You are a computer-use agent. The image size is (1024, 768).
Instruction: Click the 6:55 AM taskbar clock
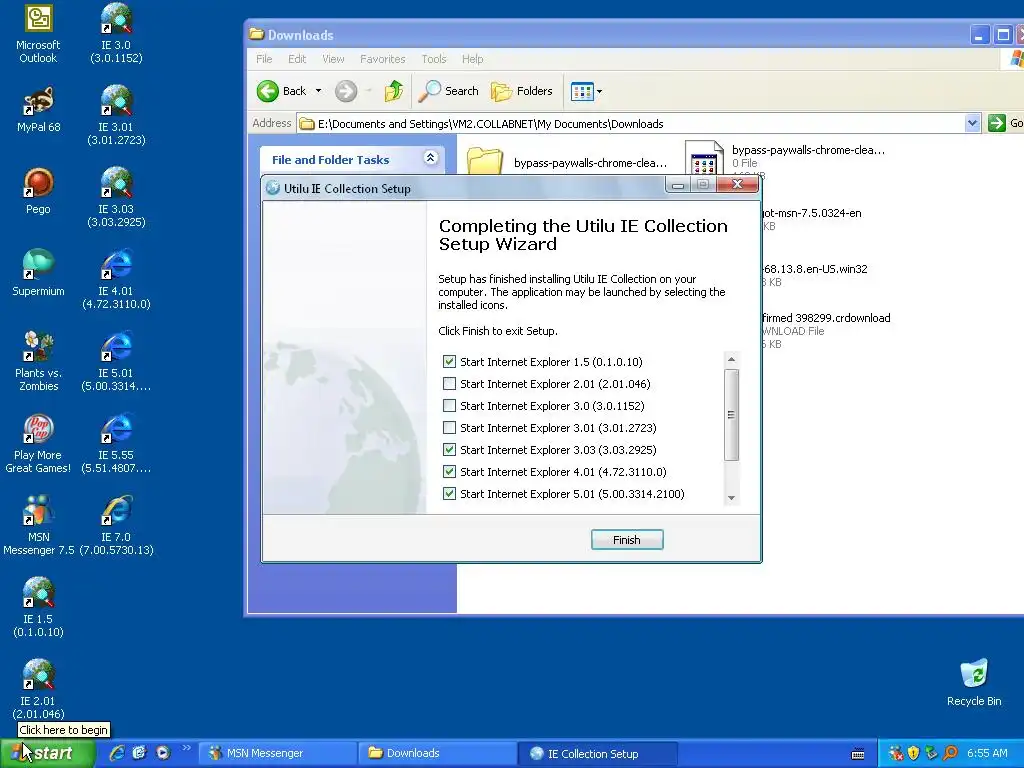(987, 753)
